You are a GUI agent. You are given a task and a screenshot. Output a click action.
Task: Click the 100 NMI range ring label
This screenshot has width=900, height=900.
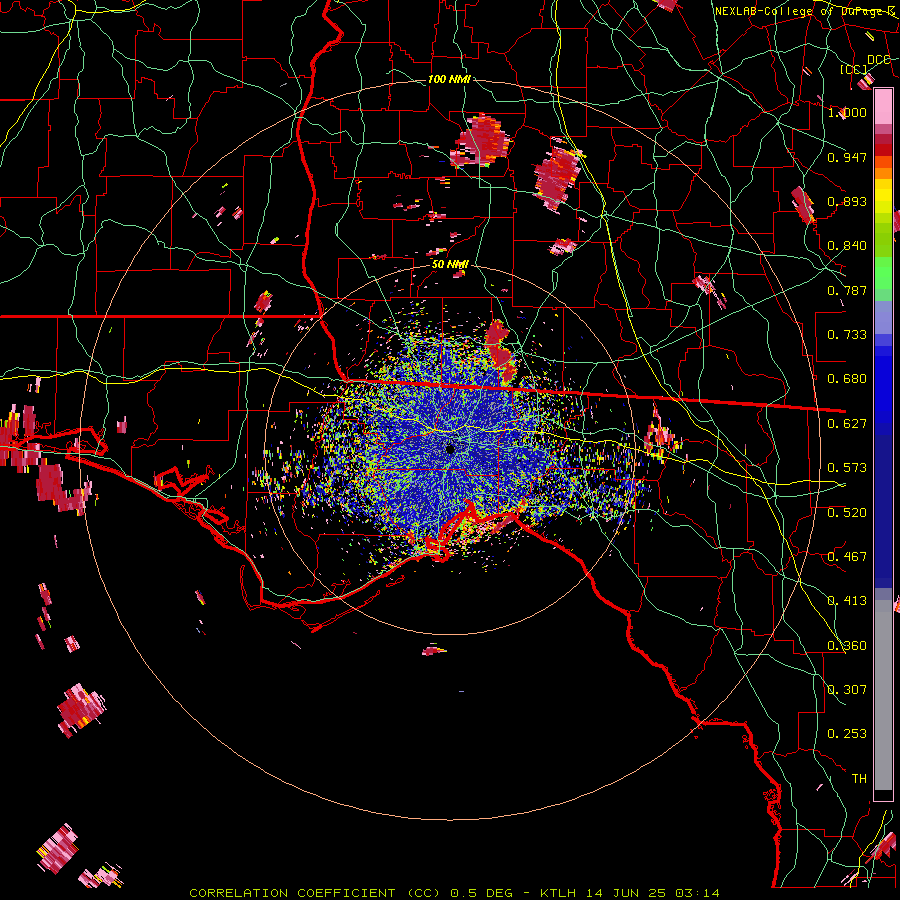click(449, 79)
